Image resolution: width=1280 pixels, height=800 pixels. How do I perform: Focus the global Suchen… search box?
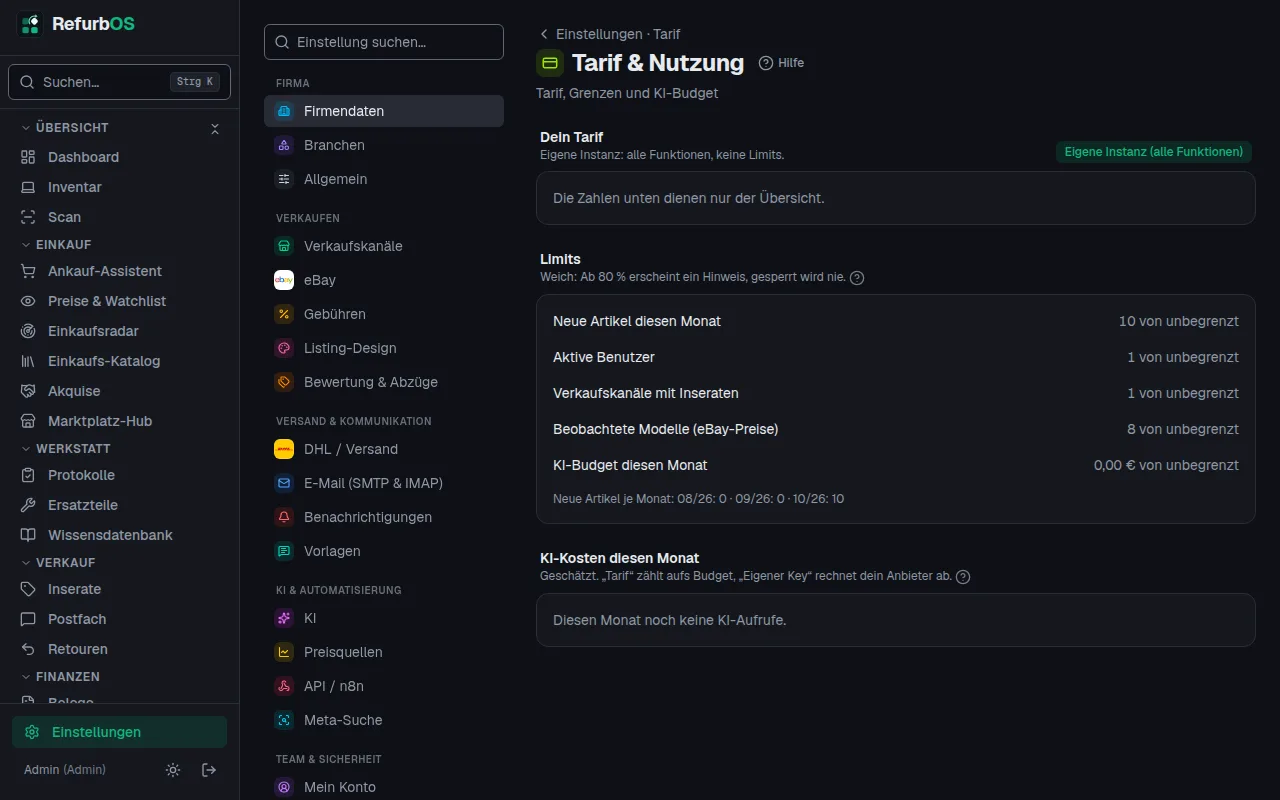120,82
